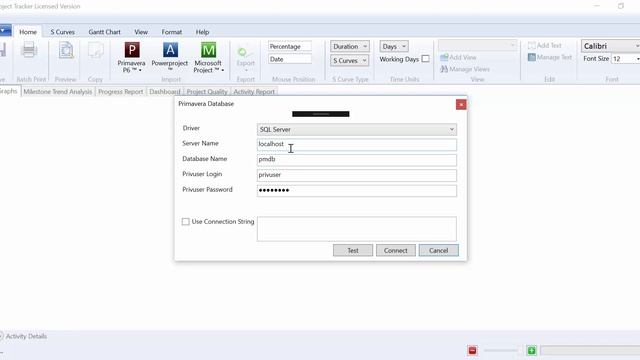The width and height of the screenshot is (640, 360).
Task: Open the Format ribbon tab
Action: coord(171,32)
